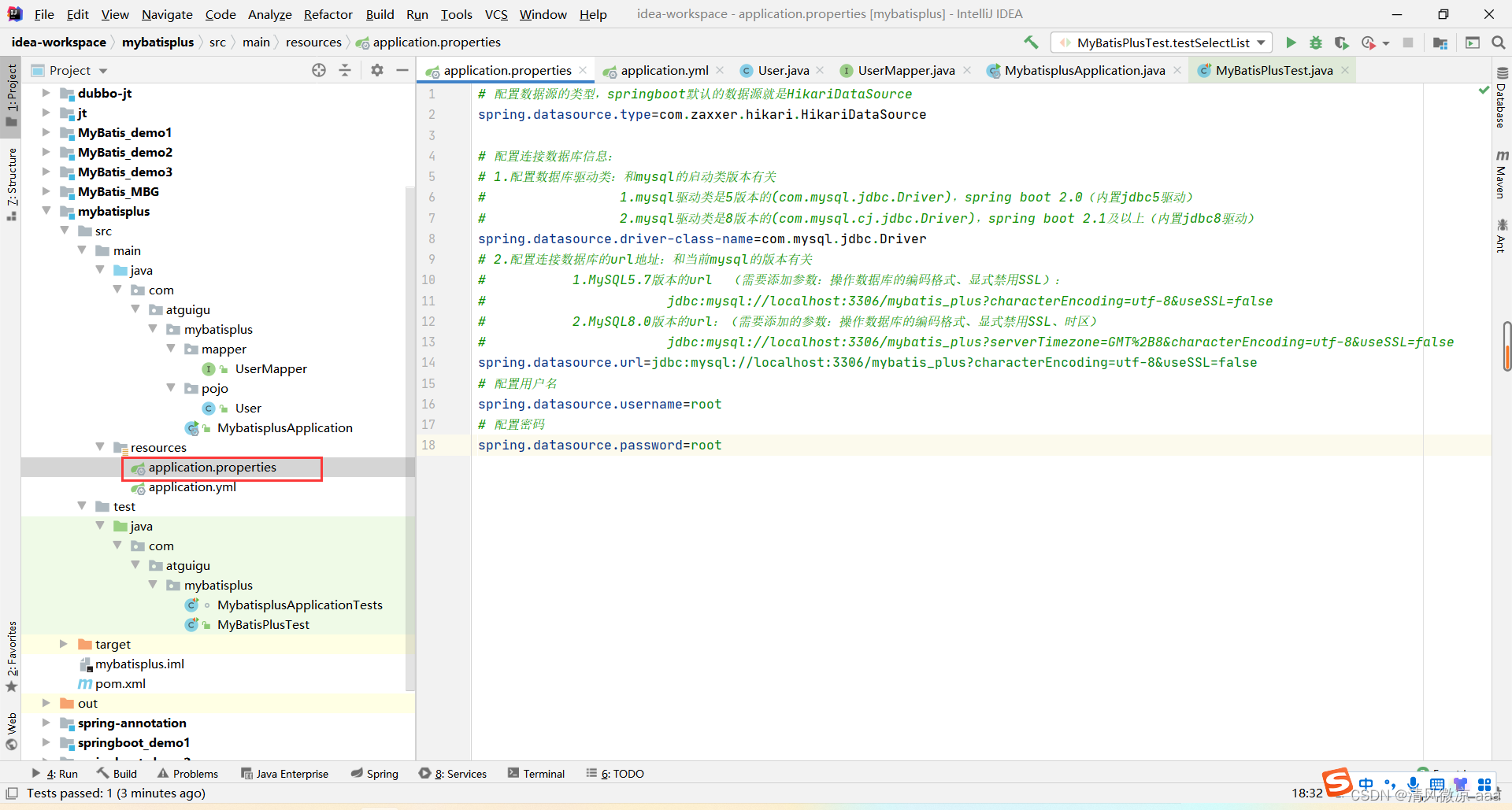Screen dimensions: 1512x810
Task: Run the MyBatisPlusTest.testSelectList configuration
Action: tap(1291, 43)
